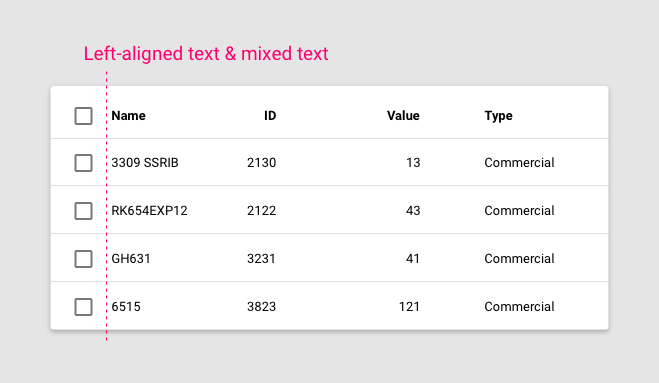Check the box for row 6515
The height and width of the screenshot is (383, 659).
[83, 306]
